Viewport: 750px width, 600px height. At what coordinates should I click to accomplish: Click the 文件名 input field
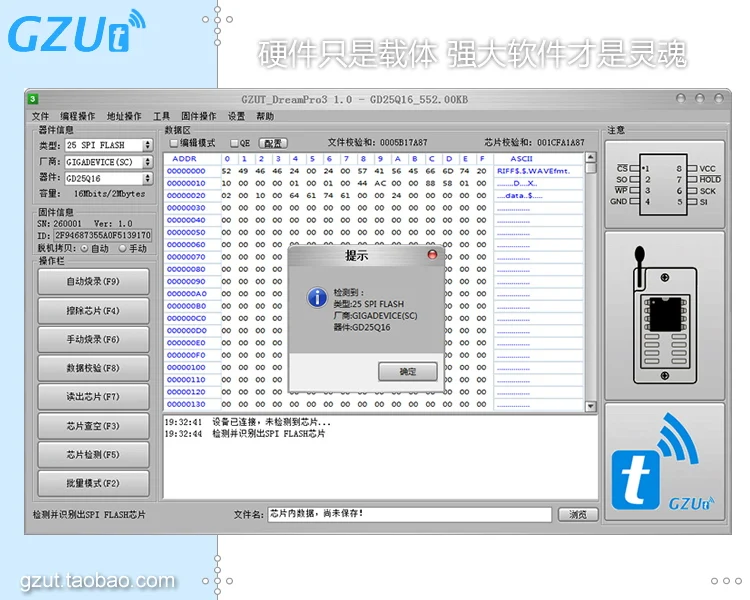409,514
